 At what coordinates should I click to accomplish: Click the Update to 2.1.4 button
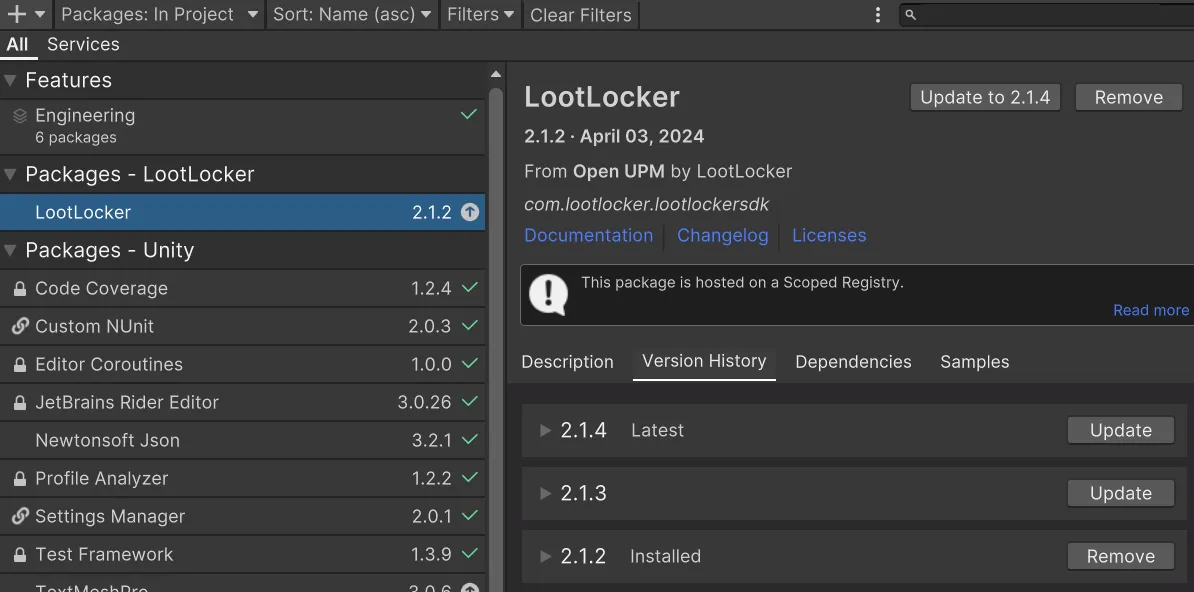click(x=985, y=98)
